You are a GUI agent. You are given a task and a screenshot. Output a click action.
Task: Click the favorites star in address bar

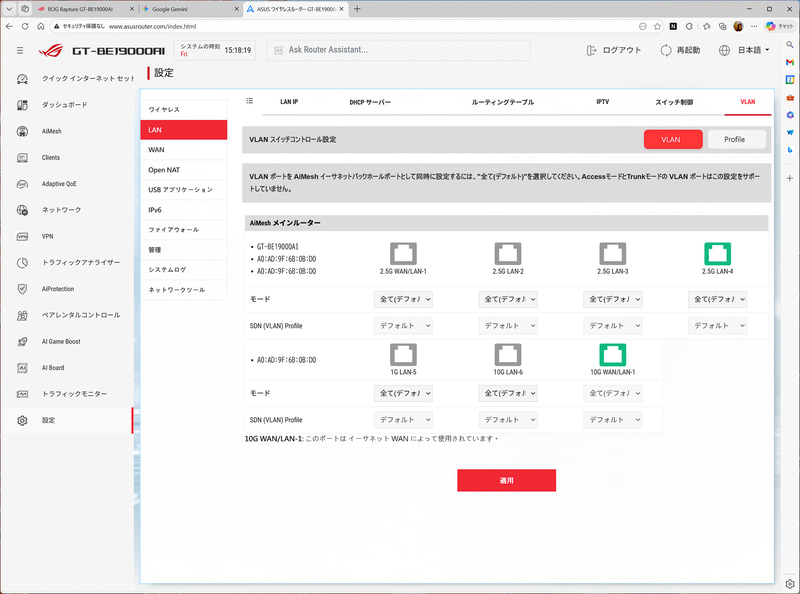pyautogui.click(x=658, y=26)
